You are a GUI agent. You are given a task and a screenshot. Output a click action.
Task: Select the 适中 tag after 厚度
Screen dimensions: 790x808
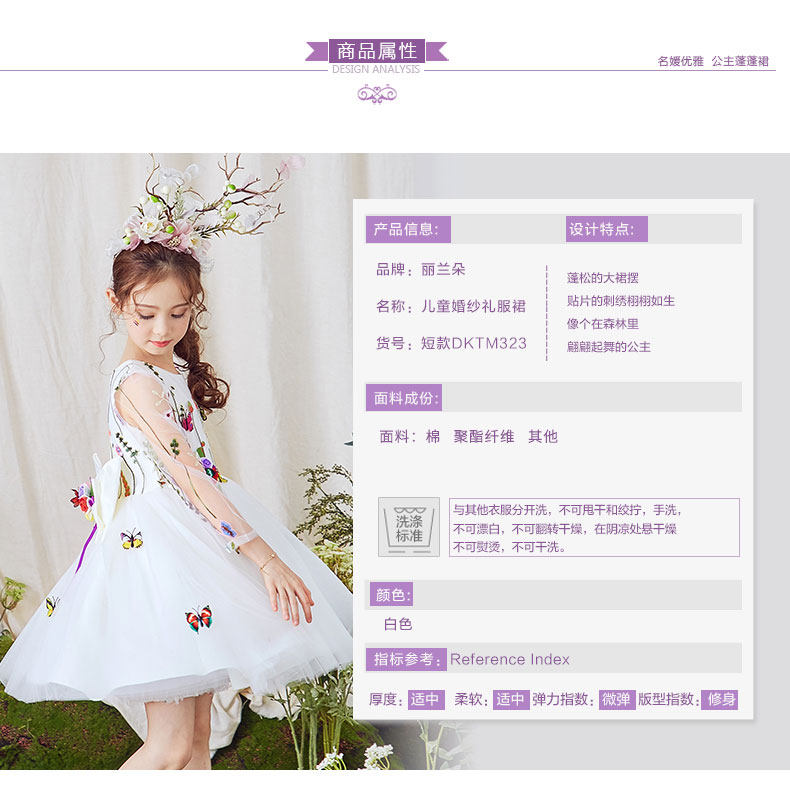[x=426, y=699]
